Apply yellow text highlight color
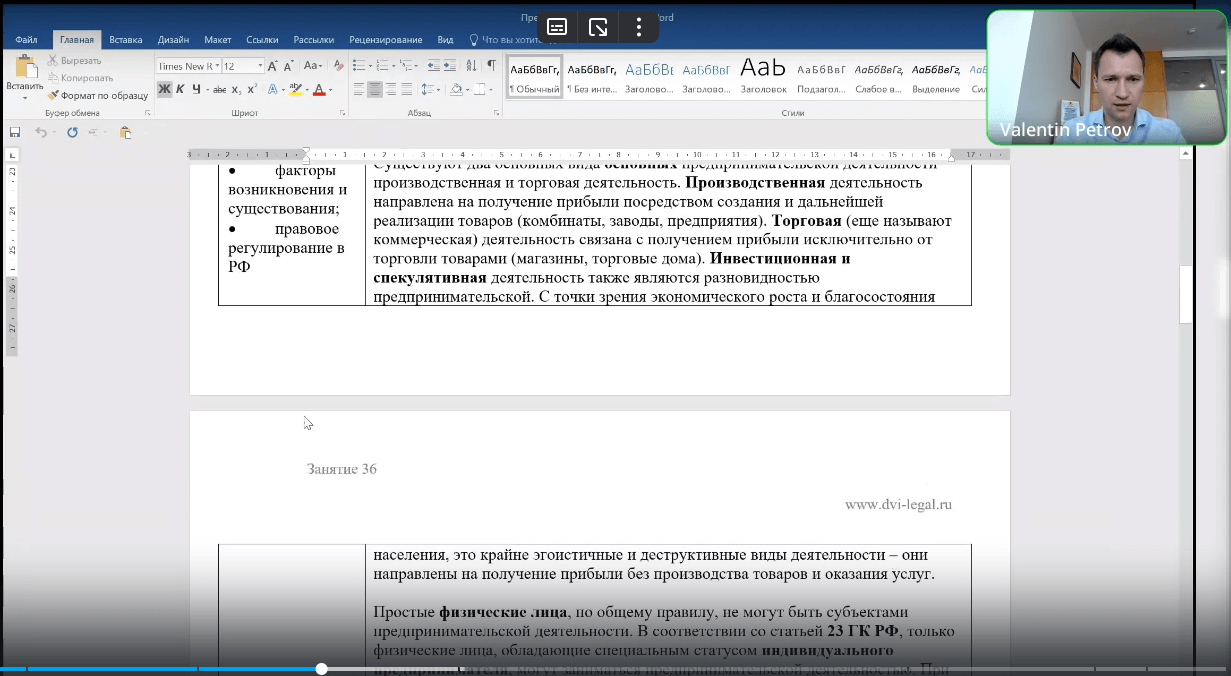This screenshot has height=676, width=1231. pyautogui.click(x=297, y=91)
